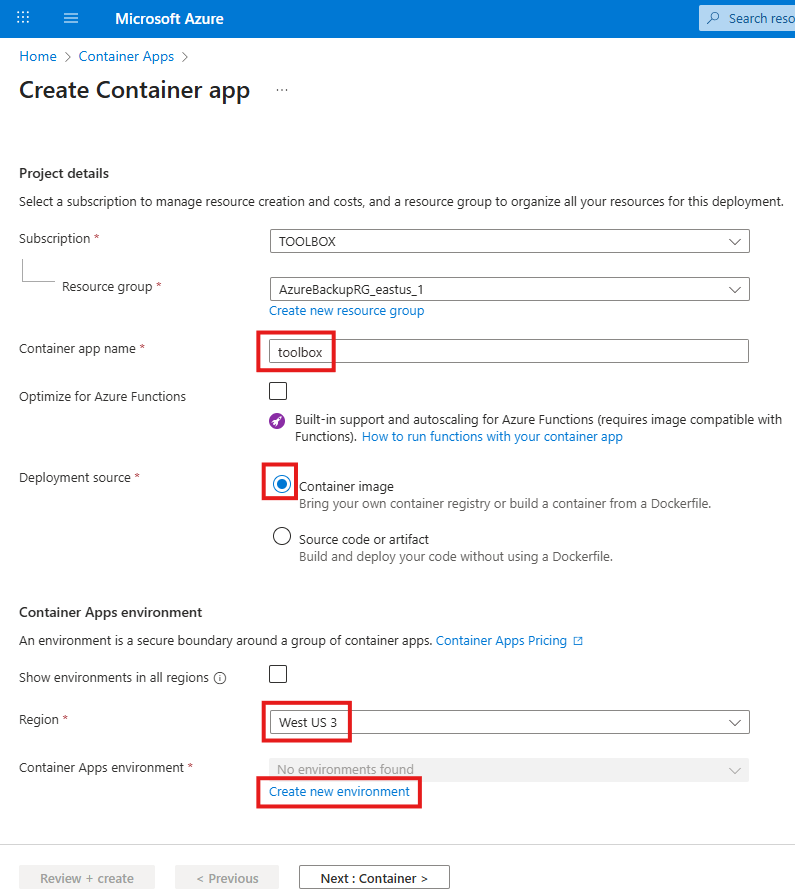
Task: Click the Azure Functions support info badge
Action: pos(277,420)
